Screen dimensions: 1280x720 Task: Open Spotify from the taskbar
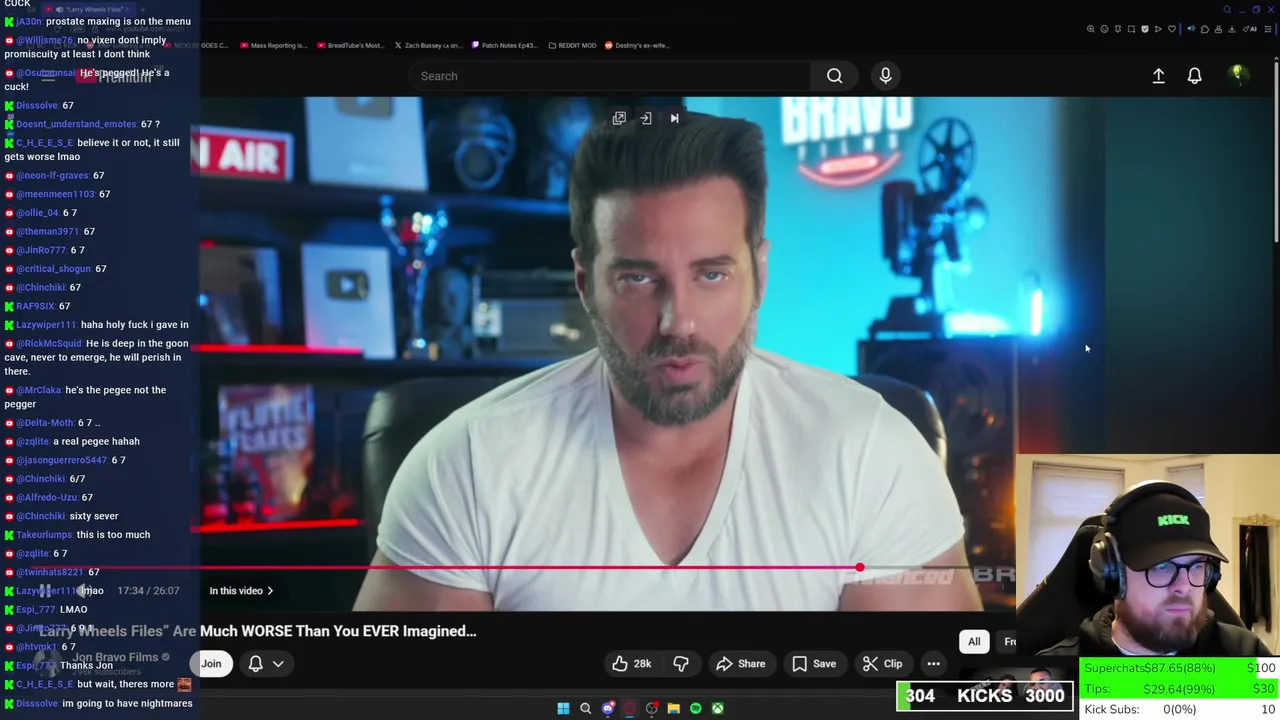coord(695,708)
